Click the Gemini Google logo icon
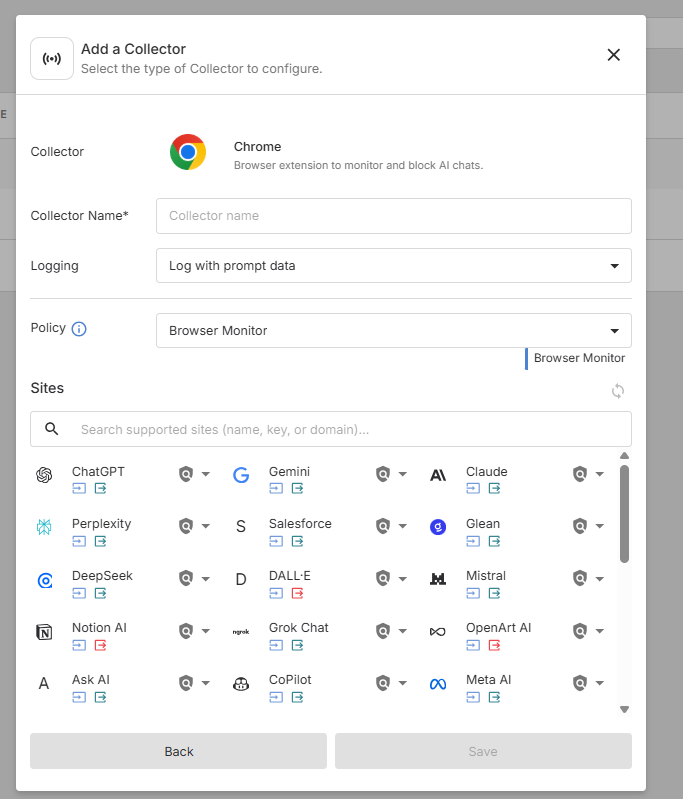Image resolution: width=683 pixels, height=799 pixels. pyautogui.click(x=241, y=475)
